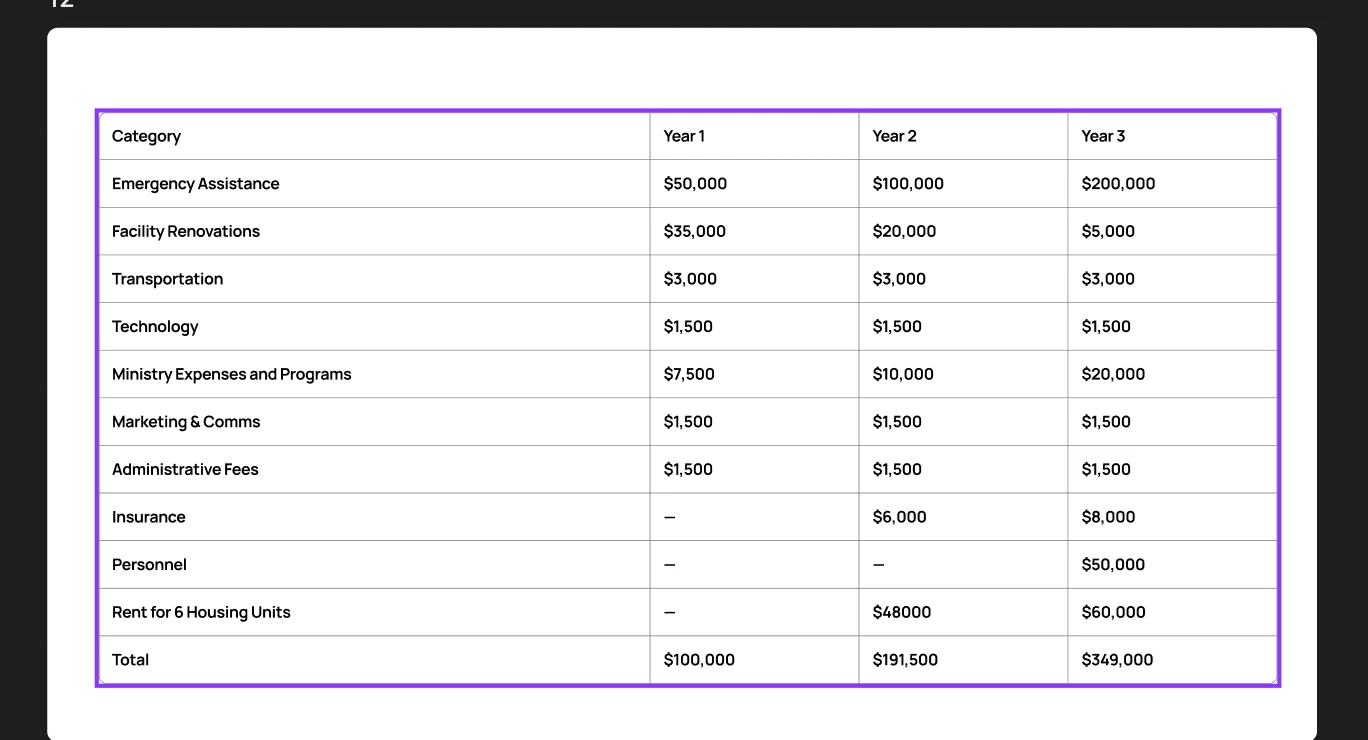Image resolution: width=1368 pixels, height=740 pixels.
Task: Select Insurance Year 1 dash cell
Action: [754, 517]
